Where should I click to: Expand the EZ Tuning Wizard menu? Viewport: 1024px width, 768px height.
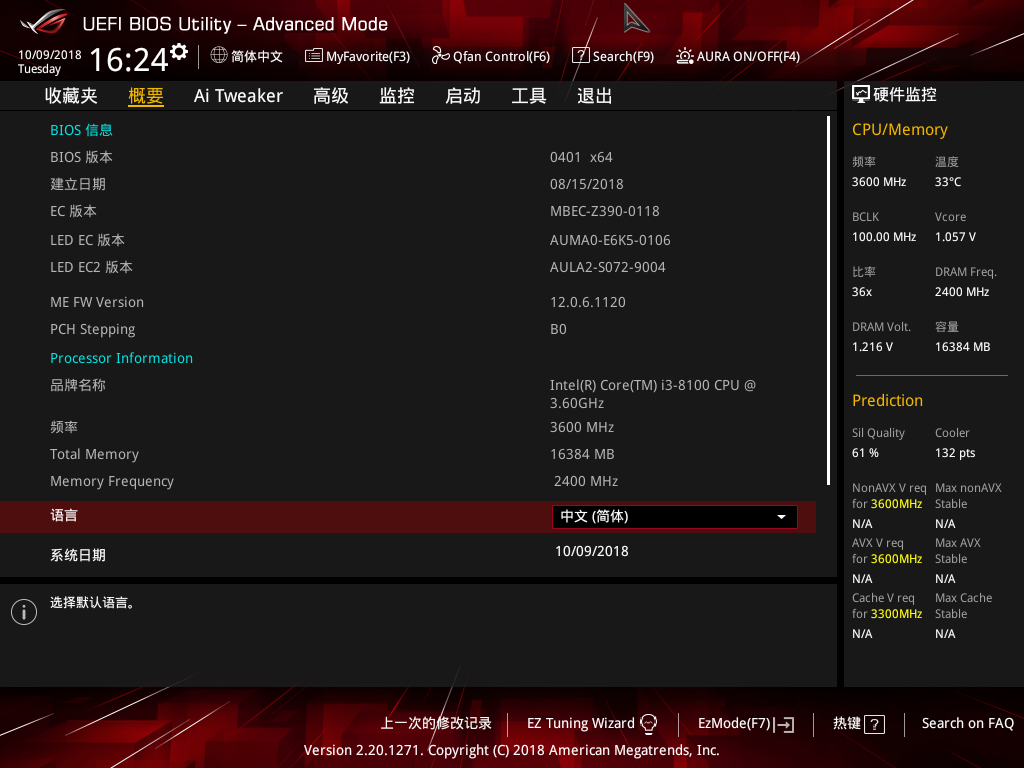tap(592, 723)
